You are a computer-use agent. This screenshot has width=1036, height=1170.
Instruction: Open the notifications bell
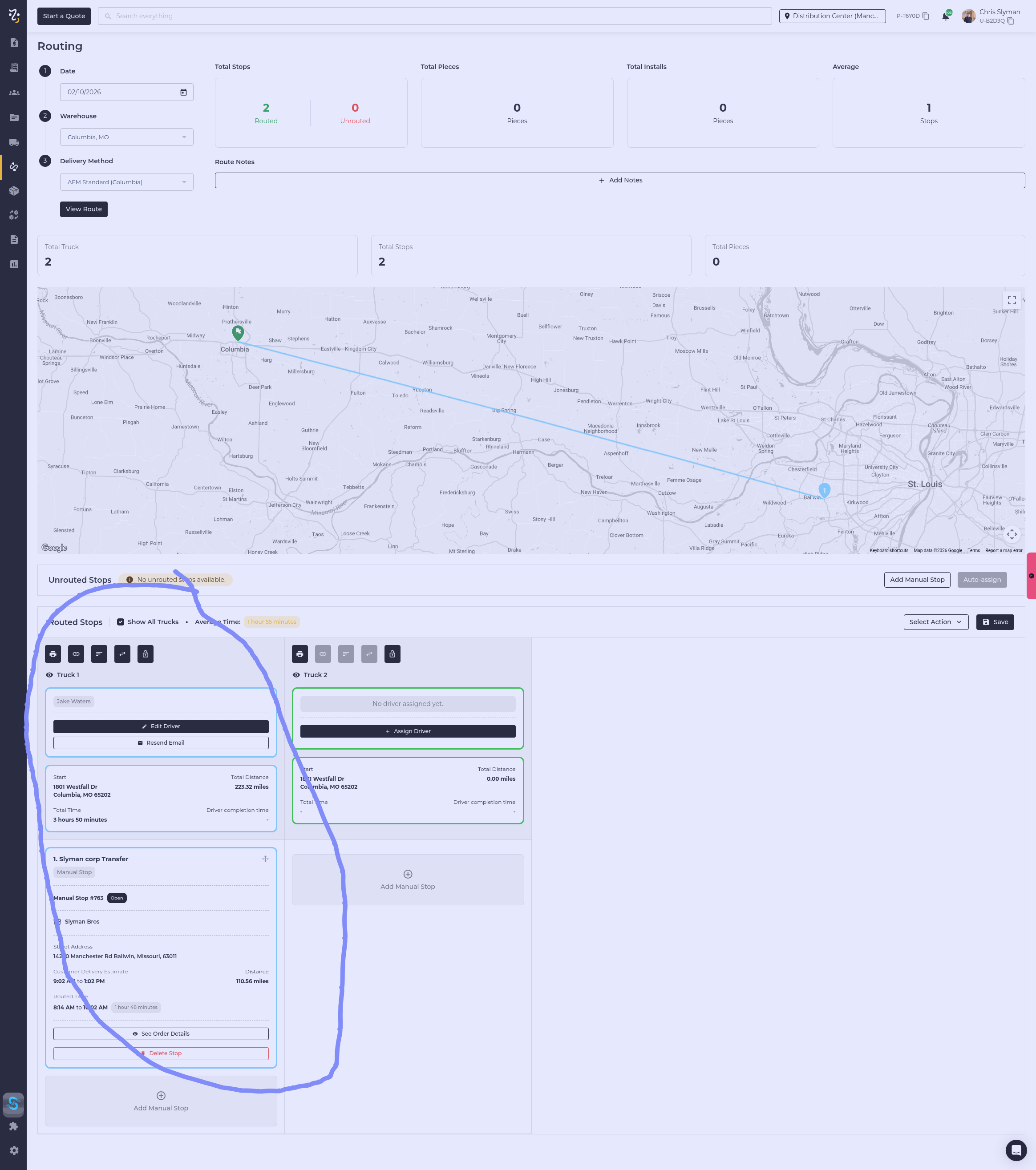coord(945,16)
